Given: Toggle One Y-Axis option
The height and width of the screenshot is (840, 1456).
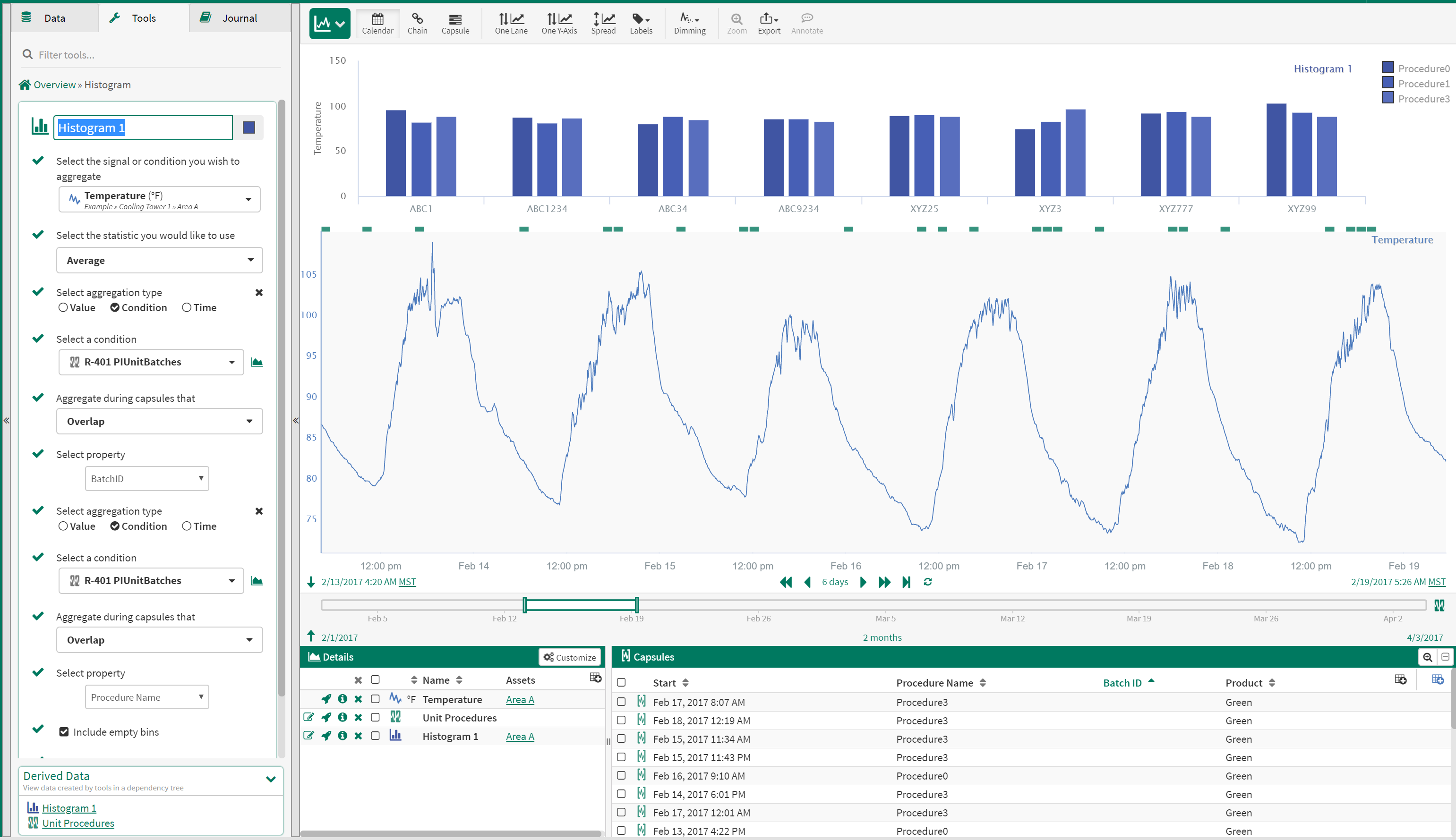Looking at the screenshot, I should coord(558,23).
